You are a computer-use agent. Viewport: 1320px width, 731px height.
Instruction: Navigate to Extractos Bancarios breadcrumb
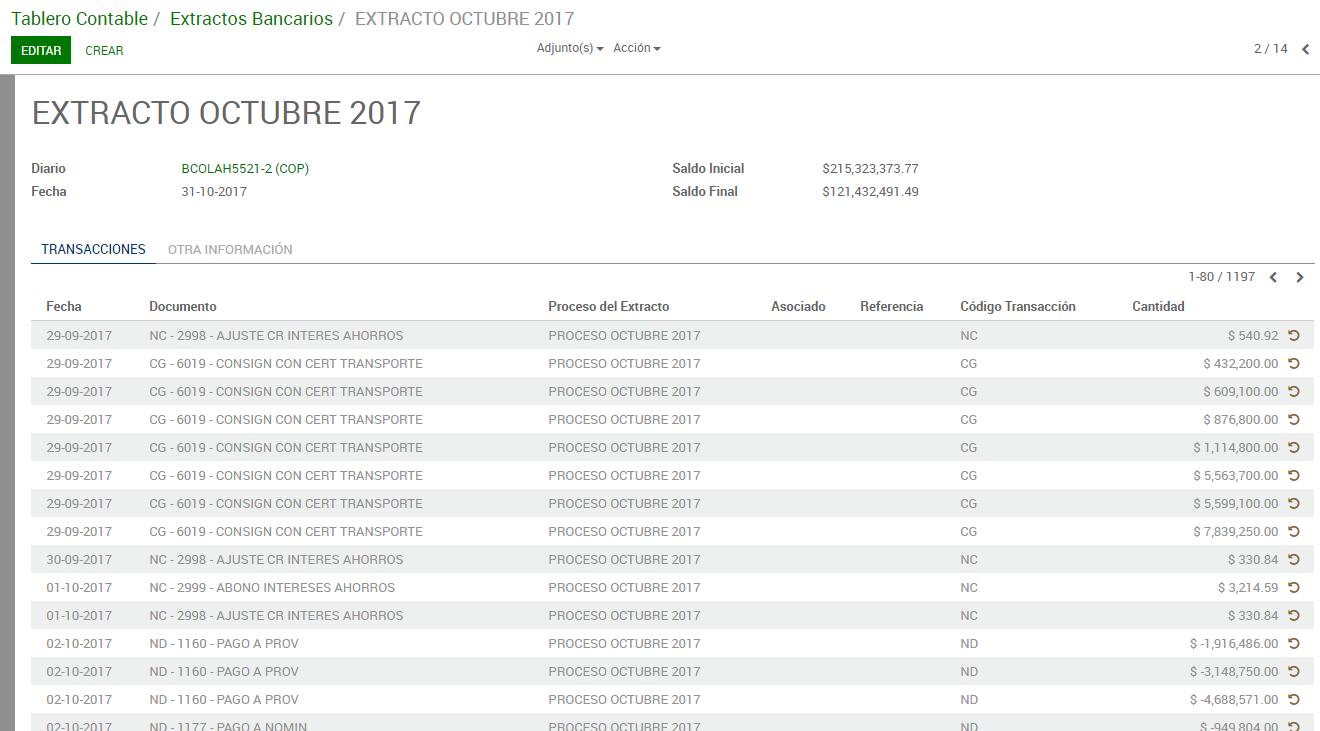pyautogui.click(x=251, y=19)
